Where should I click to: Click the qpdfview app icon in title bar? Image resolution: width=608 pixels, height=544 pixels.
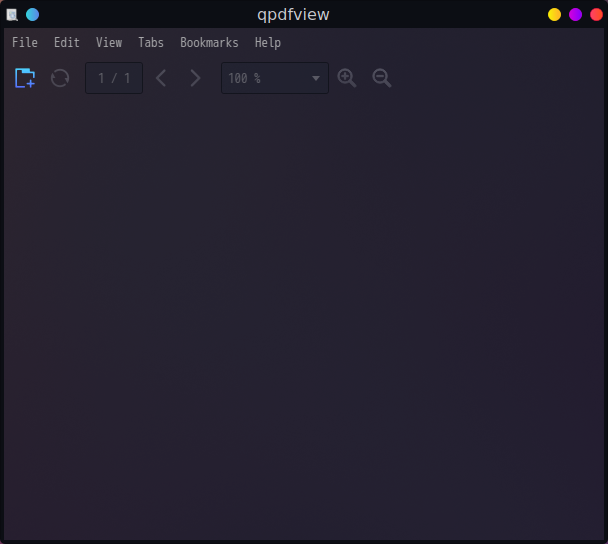click(x=12, y=15)
